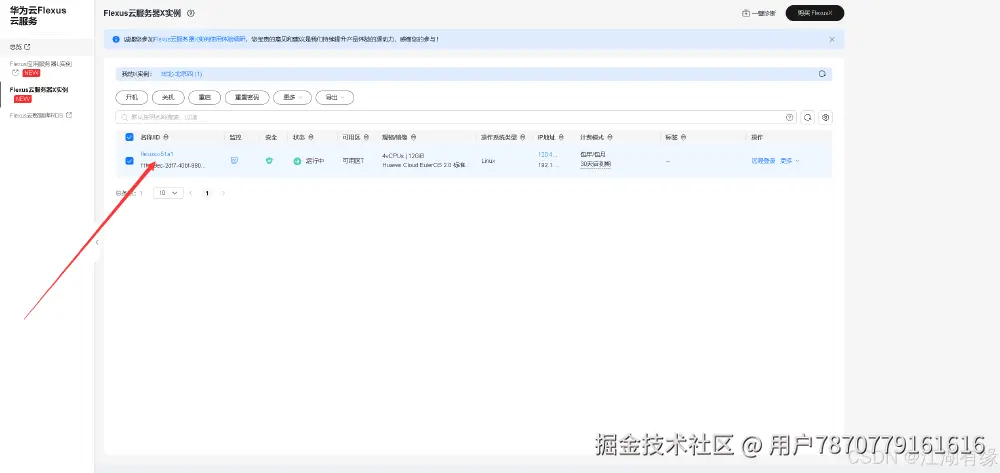Click the black 购买 FlexusX button

tap(814, 13)
